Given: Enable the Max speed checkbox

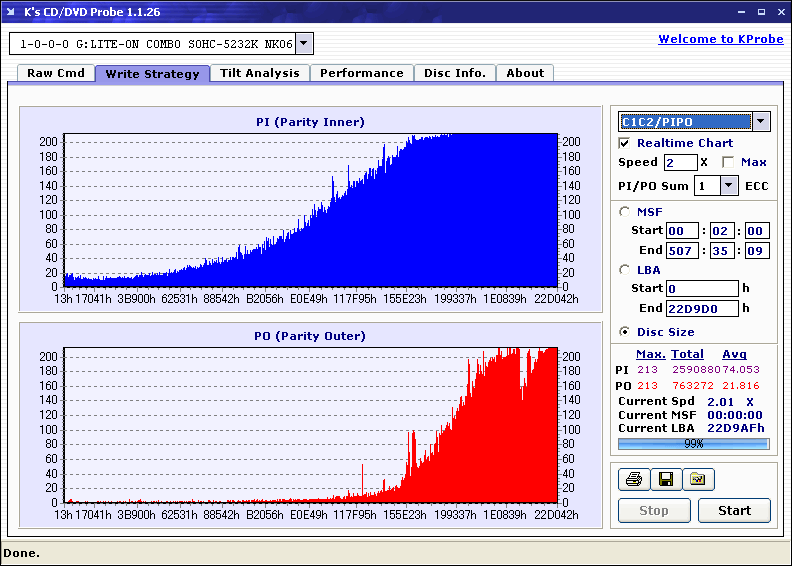Looking at the screenshot, I should pos(728,162).
